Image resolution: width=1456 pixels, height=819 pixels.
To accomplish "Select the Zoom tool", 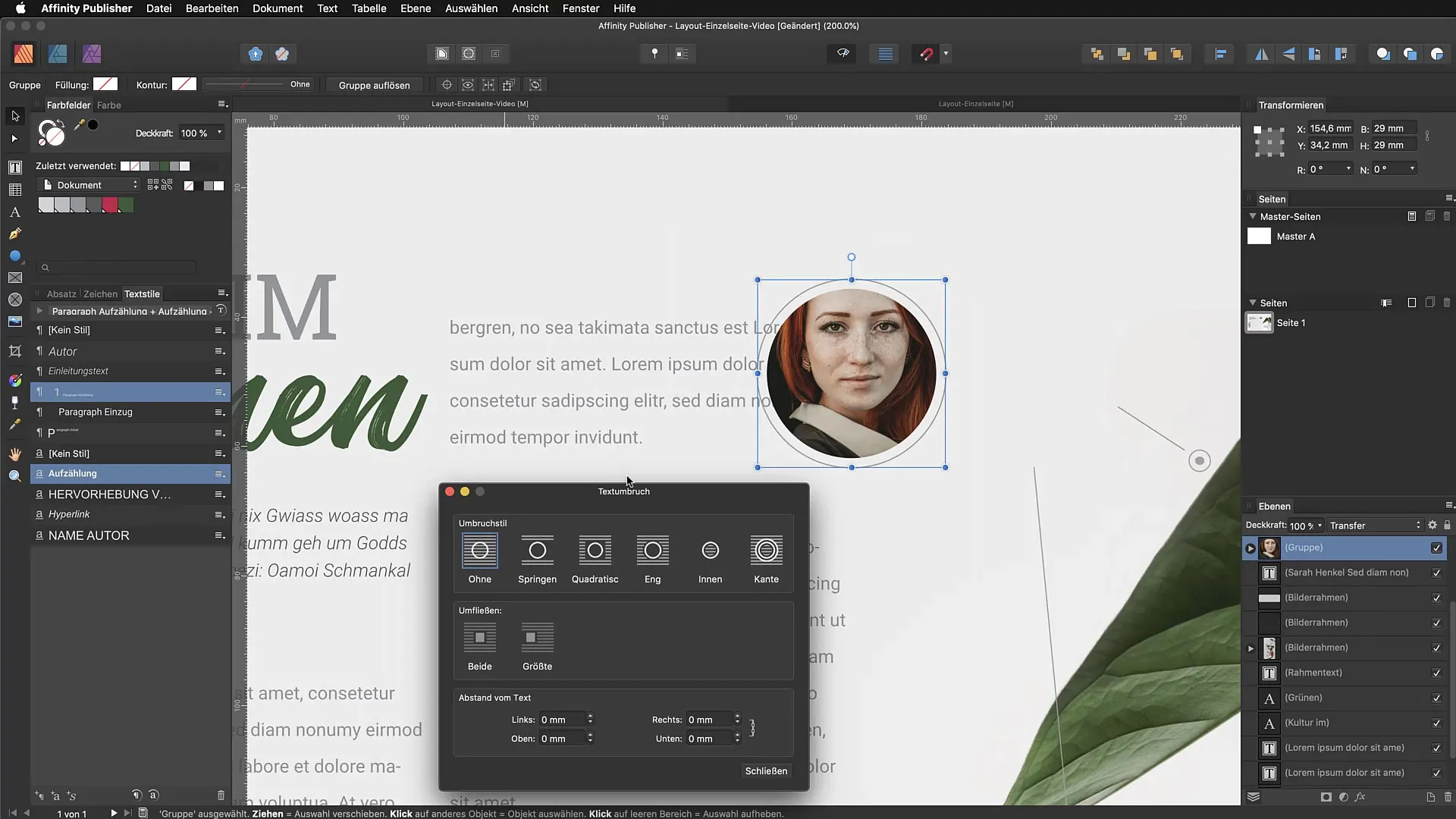I will point(15,476).
